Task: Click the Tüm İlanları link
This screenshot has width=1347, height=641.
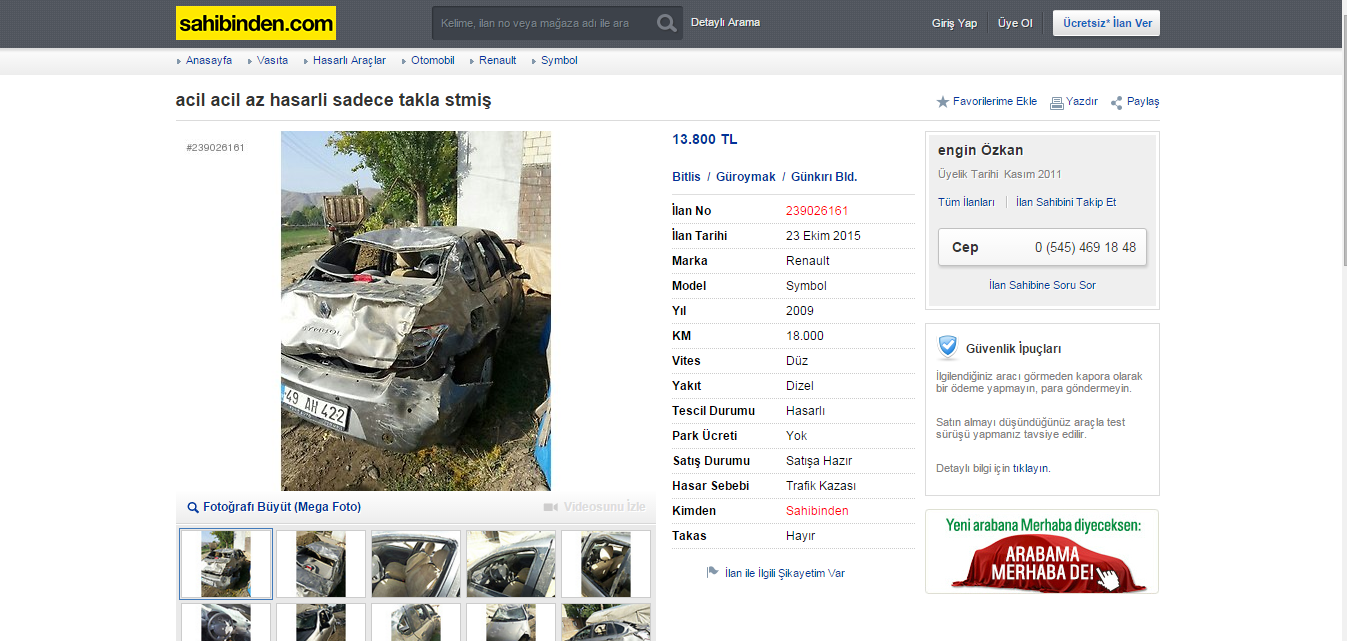Action: (x=966, y=202)
